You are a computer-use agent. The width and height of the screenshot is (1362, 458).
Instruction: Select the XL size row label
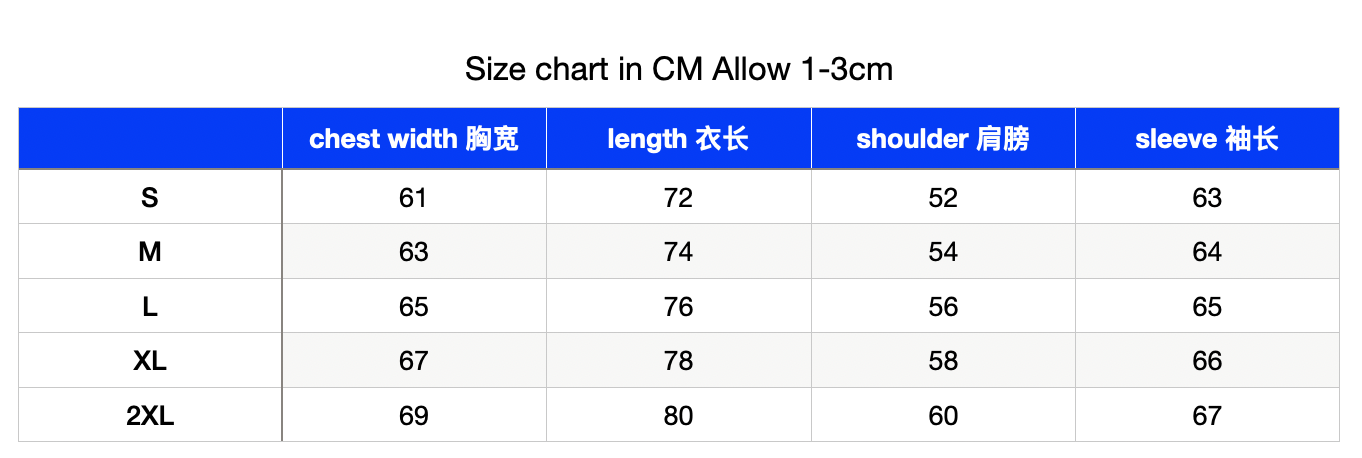tap(150, 360)
